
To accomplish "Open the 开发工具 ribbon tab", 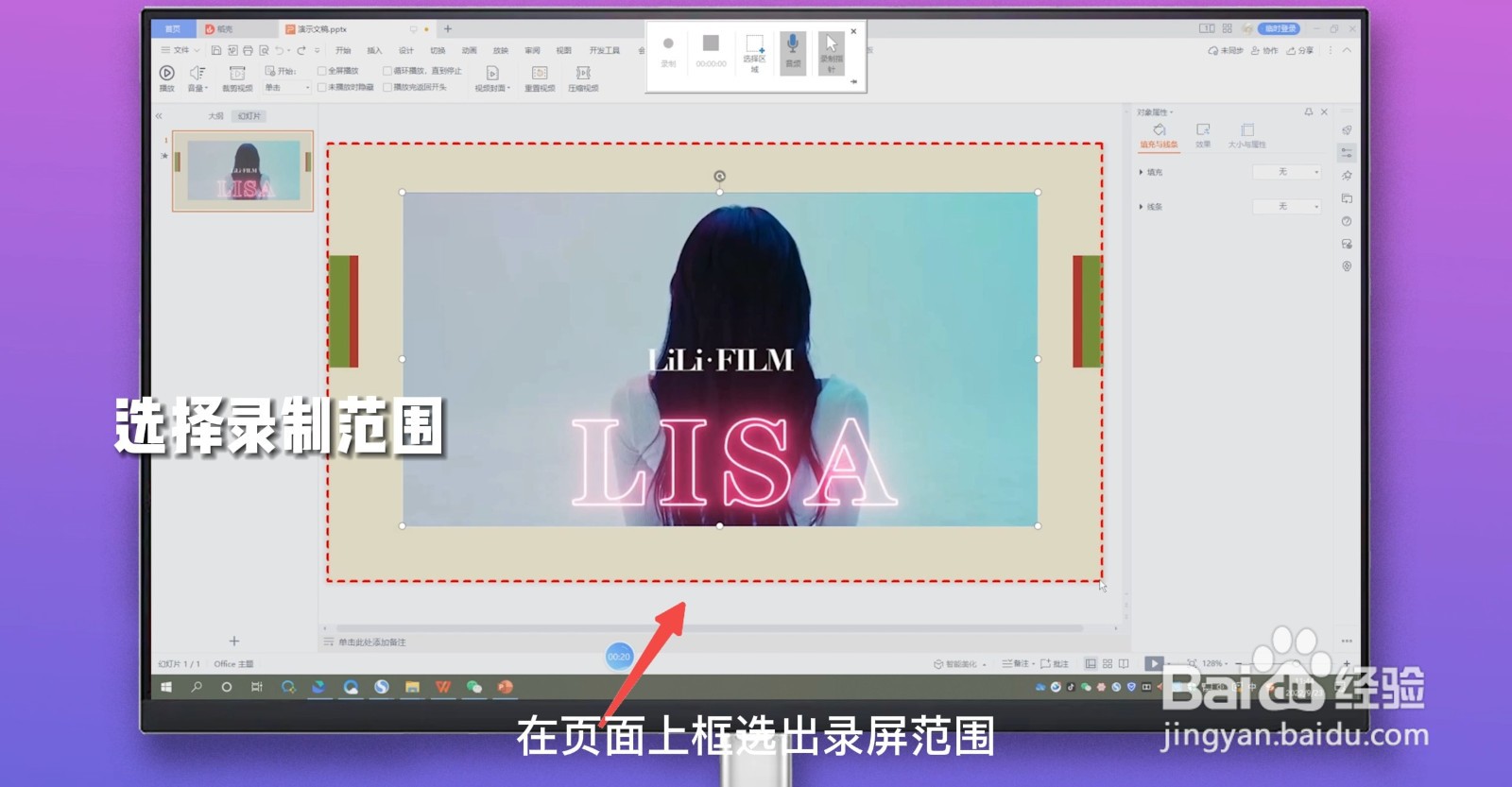I will click(605, 50).
